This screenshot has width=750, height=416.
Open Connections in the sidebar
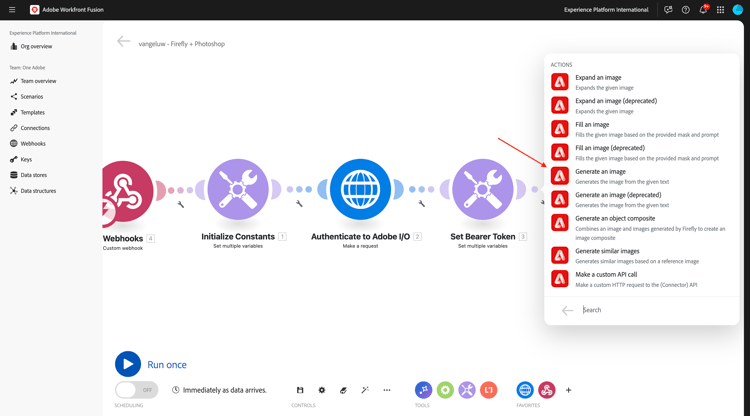click(x=30, y=128)
